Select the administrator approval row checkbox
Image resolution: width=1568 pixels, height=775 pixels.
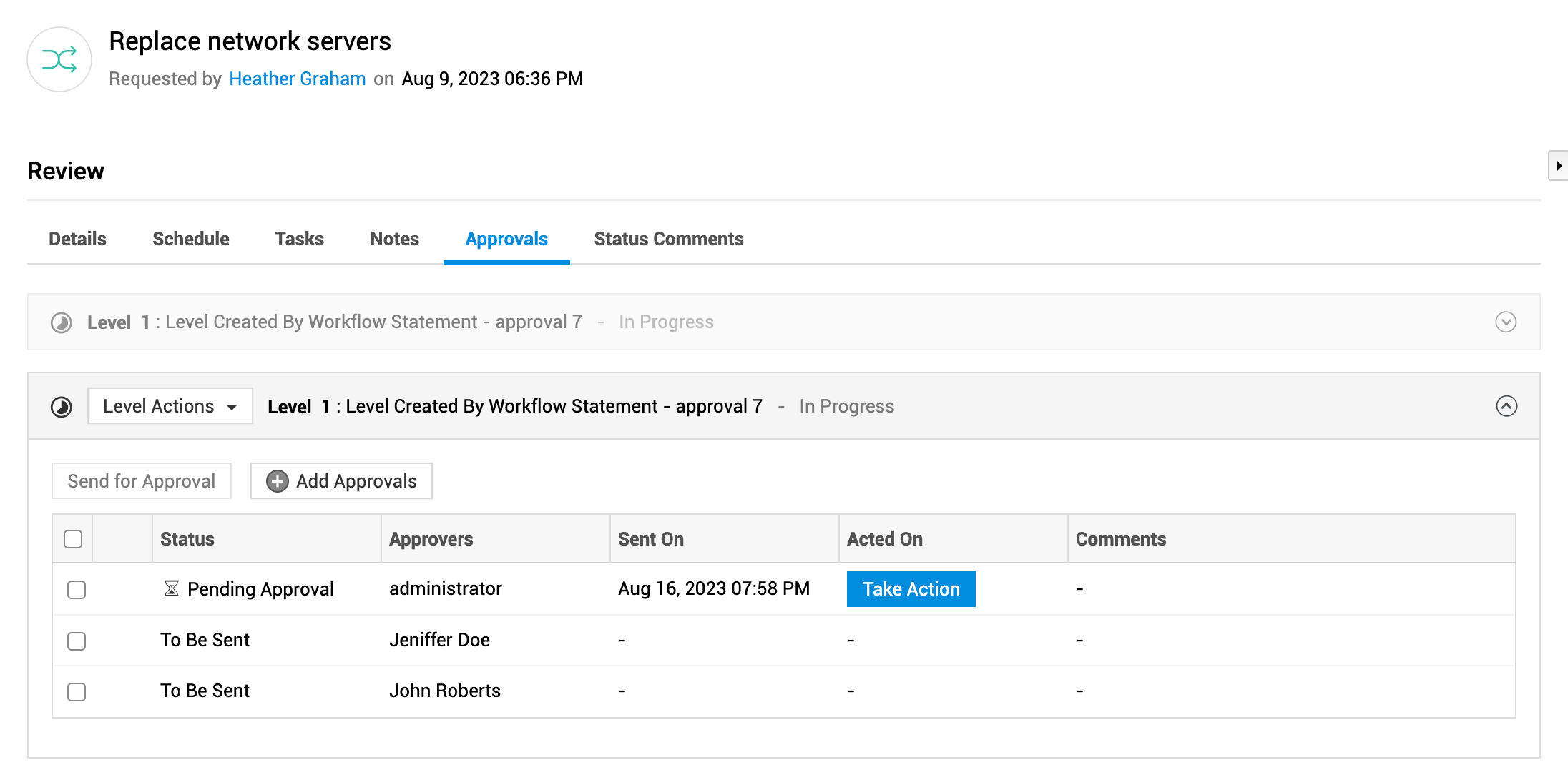click(77, 589)
